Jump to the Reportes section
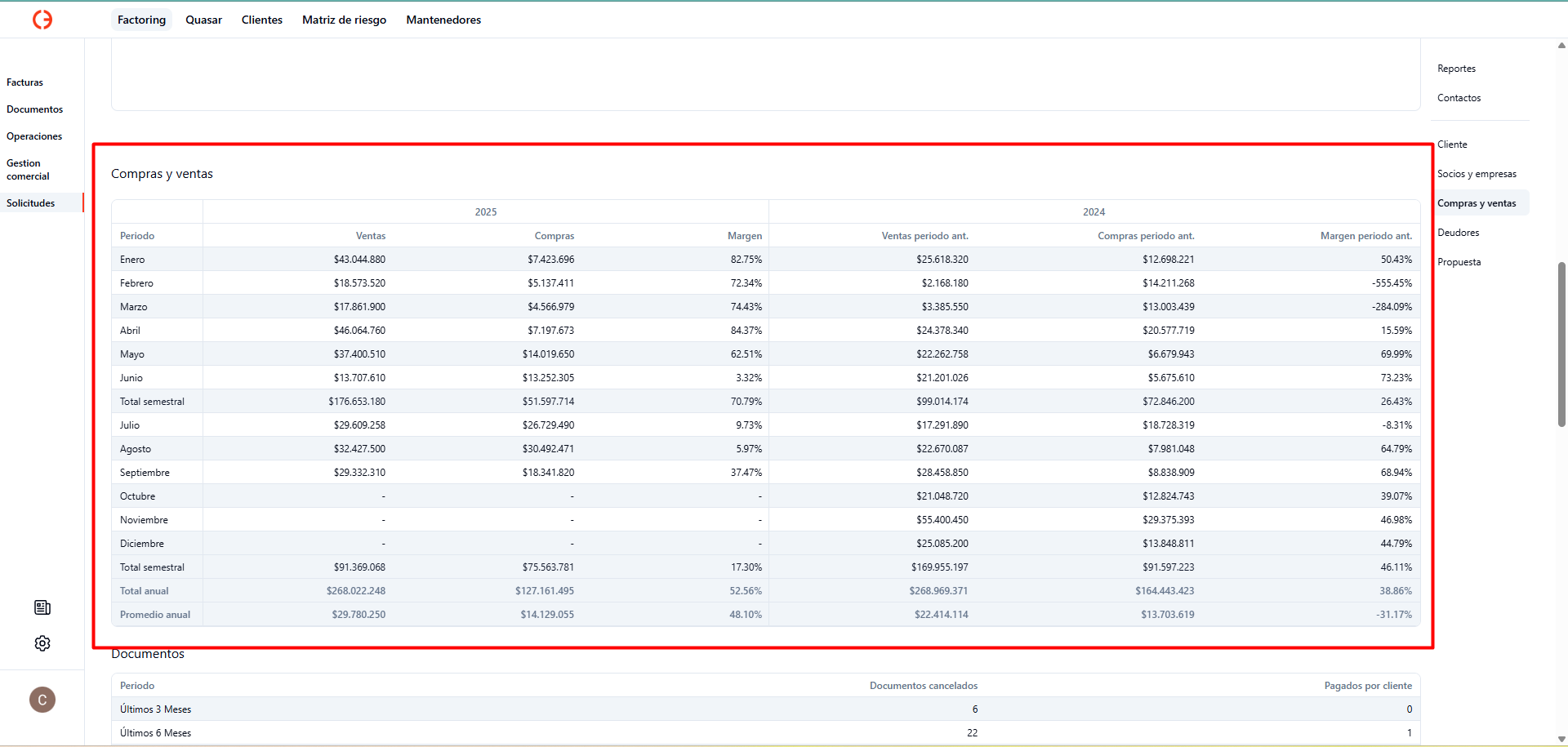The image size is (1568, 747). coord(1456,69)
